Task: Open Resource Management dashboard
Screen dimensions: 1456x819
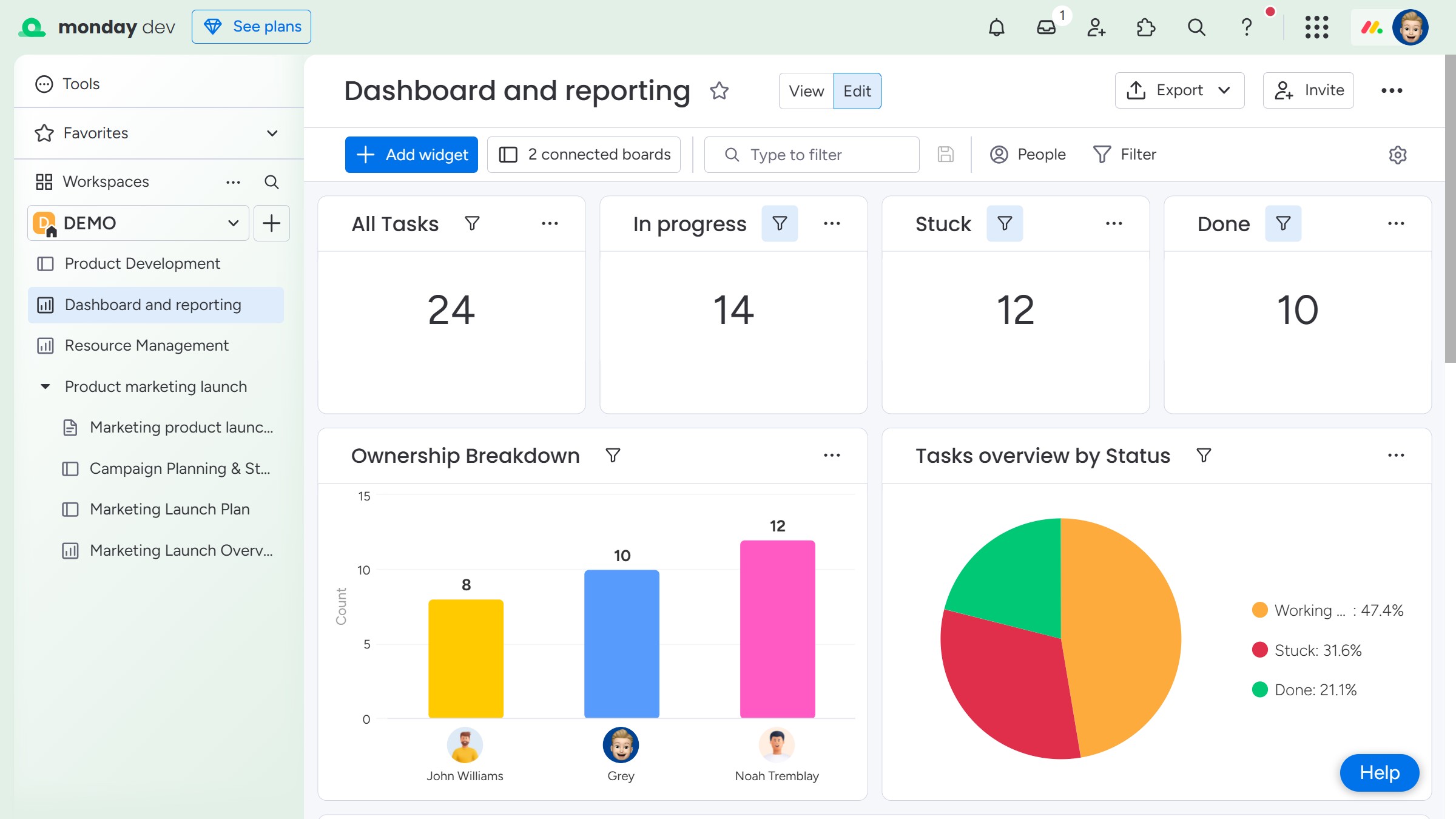Action: [156, 345]
